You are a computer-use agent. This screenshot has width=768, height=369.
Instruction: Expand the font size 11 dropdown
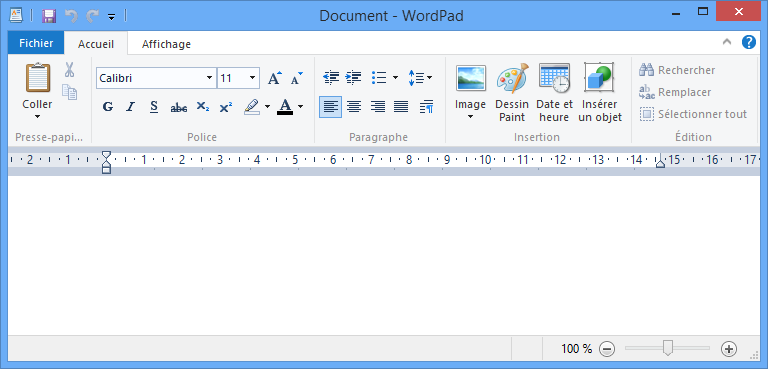(x=252, y=78)
